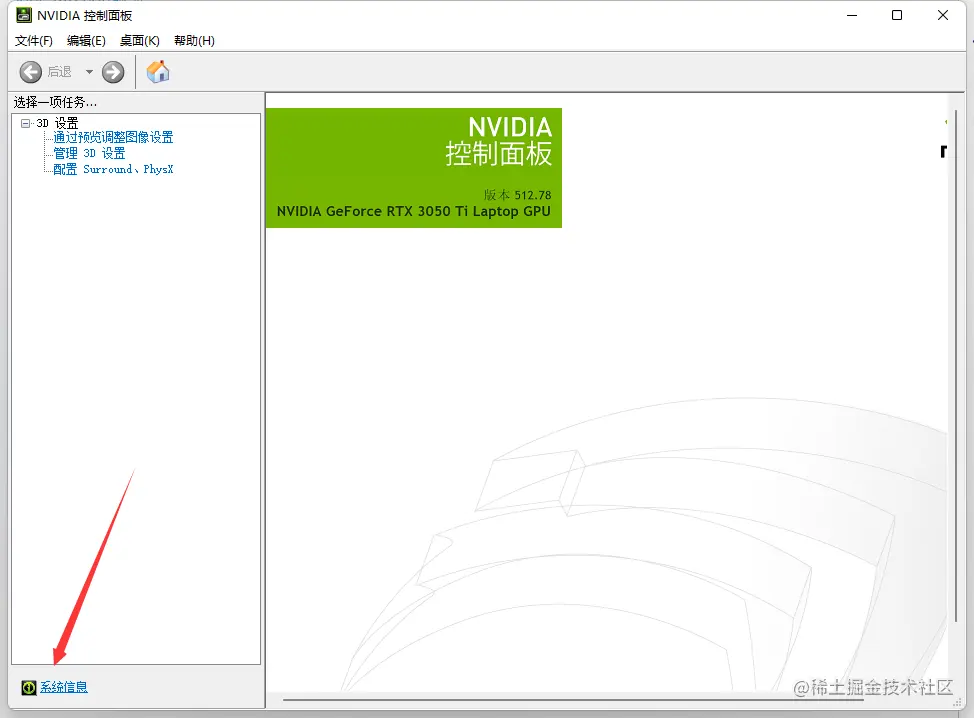Open the back history dropdown arrow
974x718 pixels.
89,72
